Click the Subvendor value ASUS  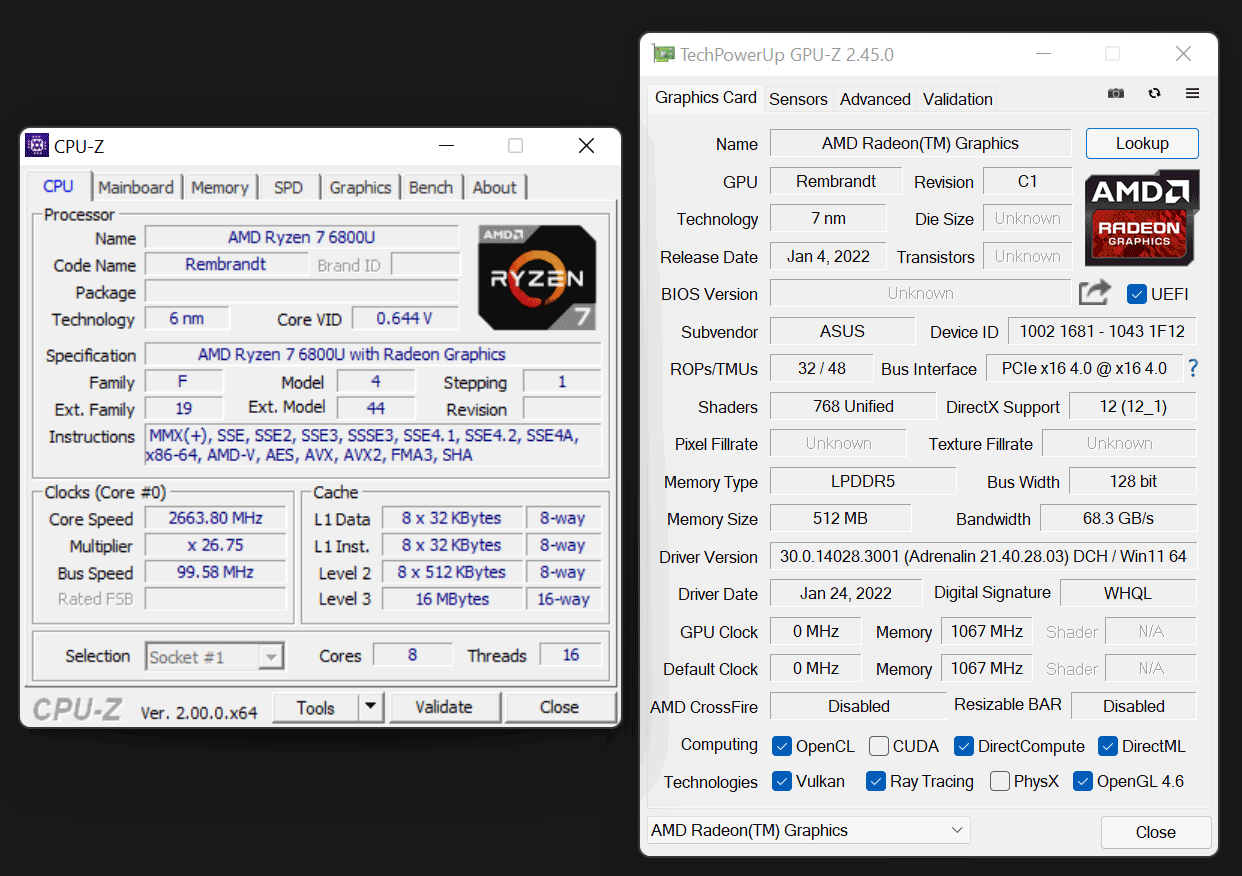(842, 331)
